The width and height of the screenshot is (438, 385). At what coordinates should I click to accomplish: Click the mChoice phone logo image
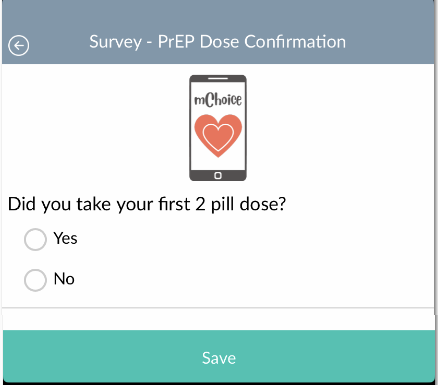(218, 128)
